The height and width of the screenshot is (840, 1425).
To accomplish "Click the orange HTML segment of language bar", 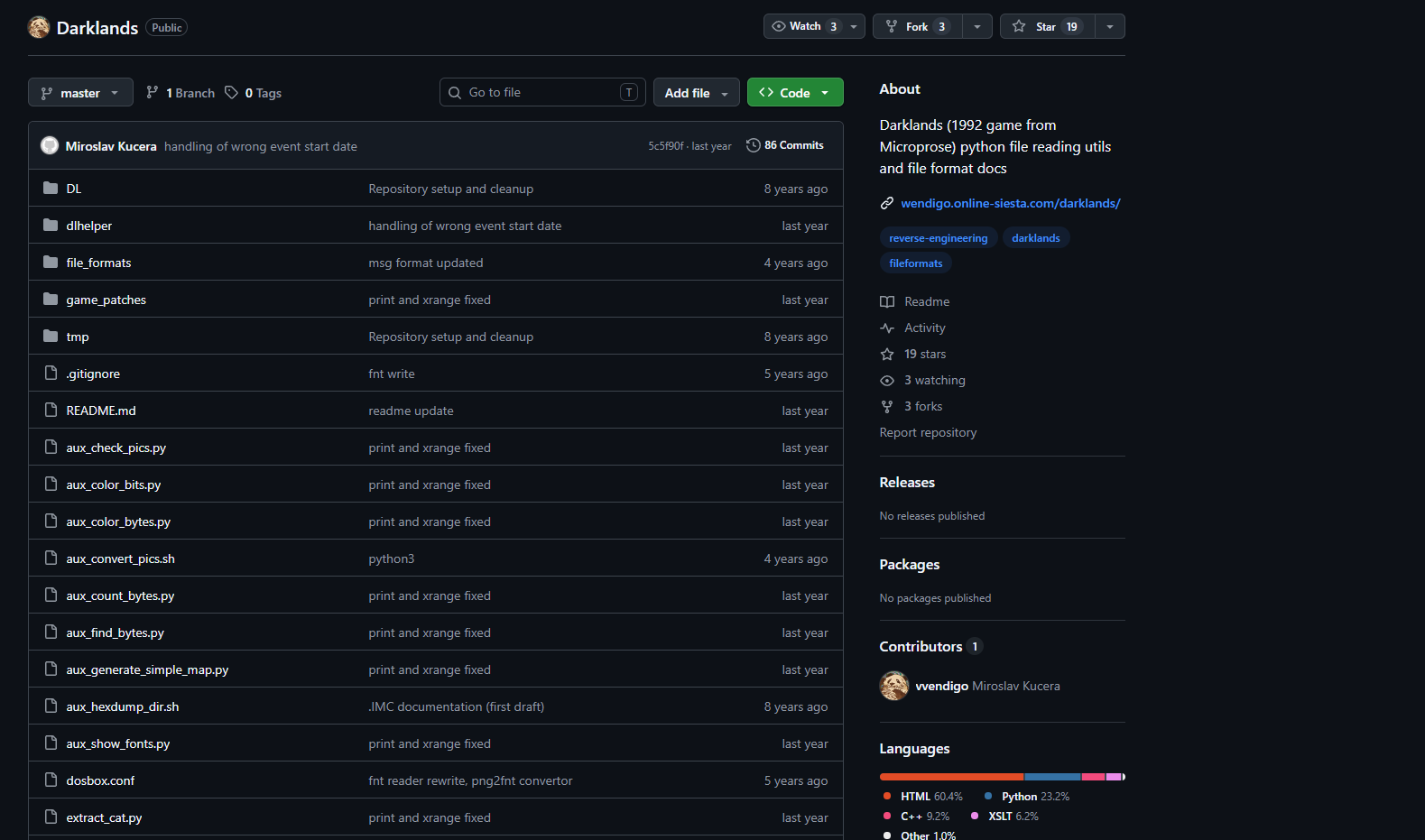I will pyautogui.click(x=951, y=777).
